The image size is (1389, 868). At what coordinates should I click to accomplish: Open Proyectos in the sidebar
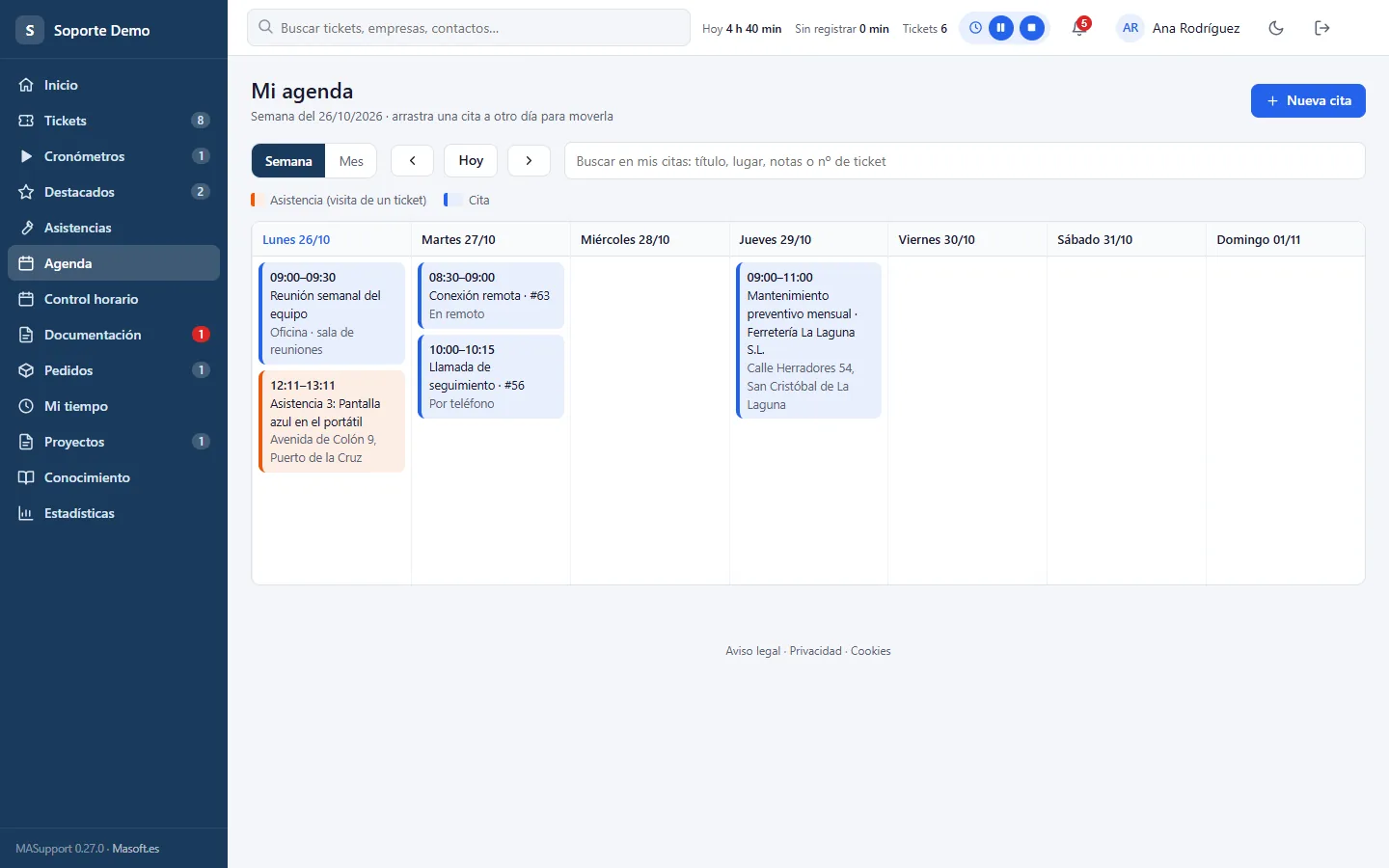(114, 442)
